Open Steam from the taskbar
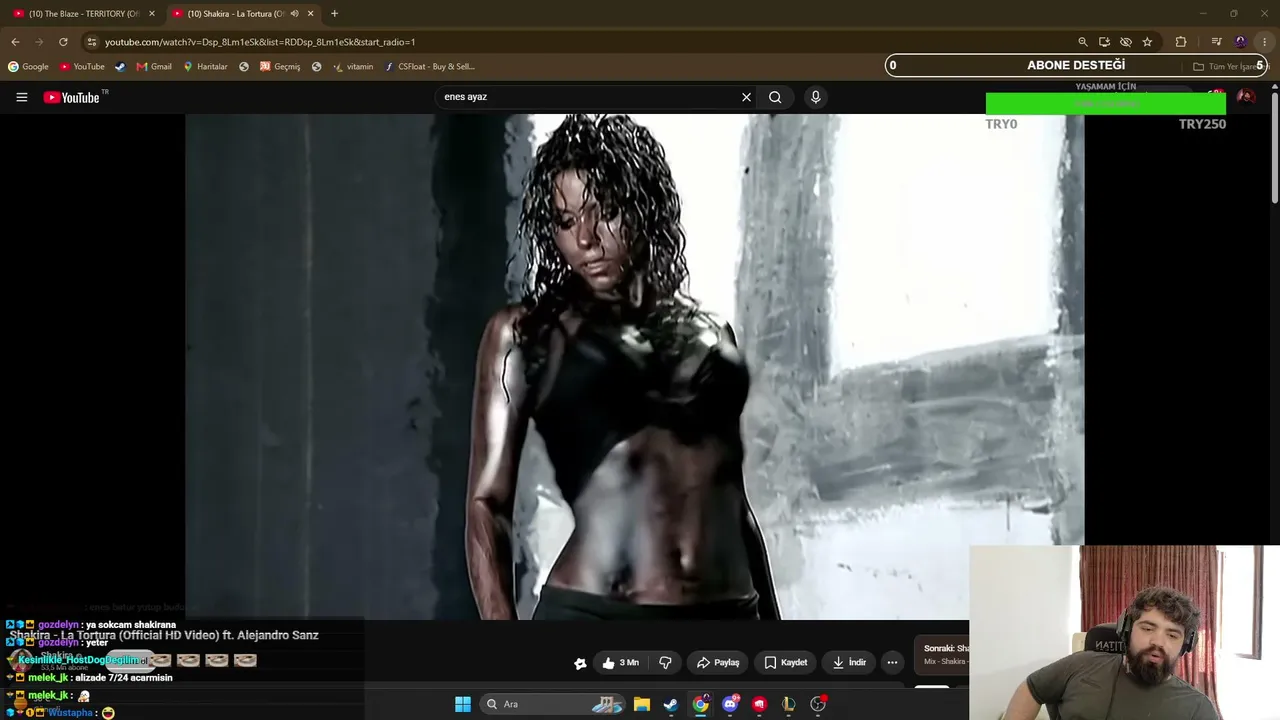 pos(671,704)
